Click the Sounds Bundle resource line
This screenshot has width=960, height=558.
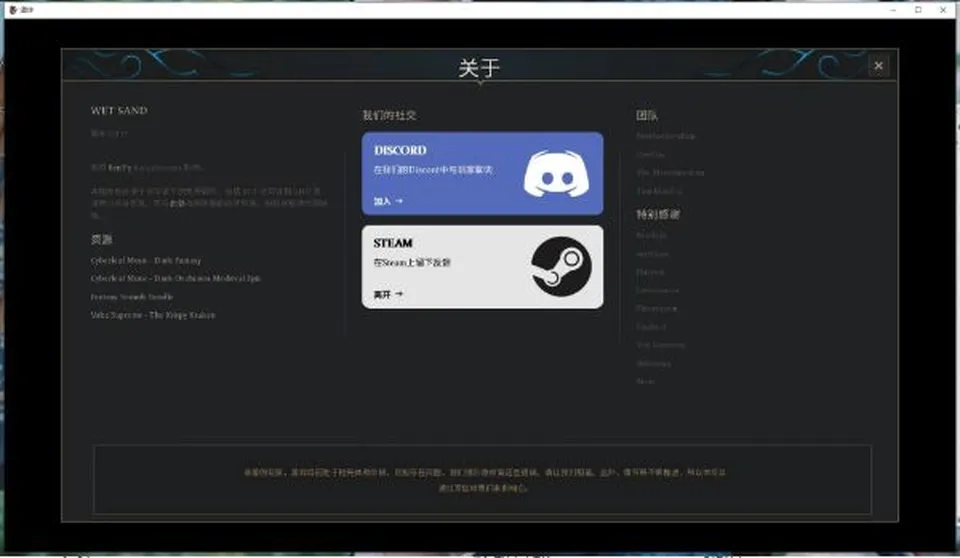[132, 296]
